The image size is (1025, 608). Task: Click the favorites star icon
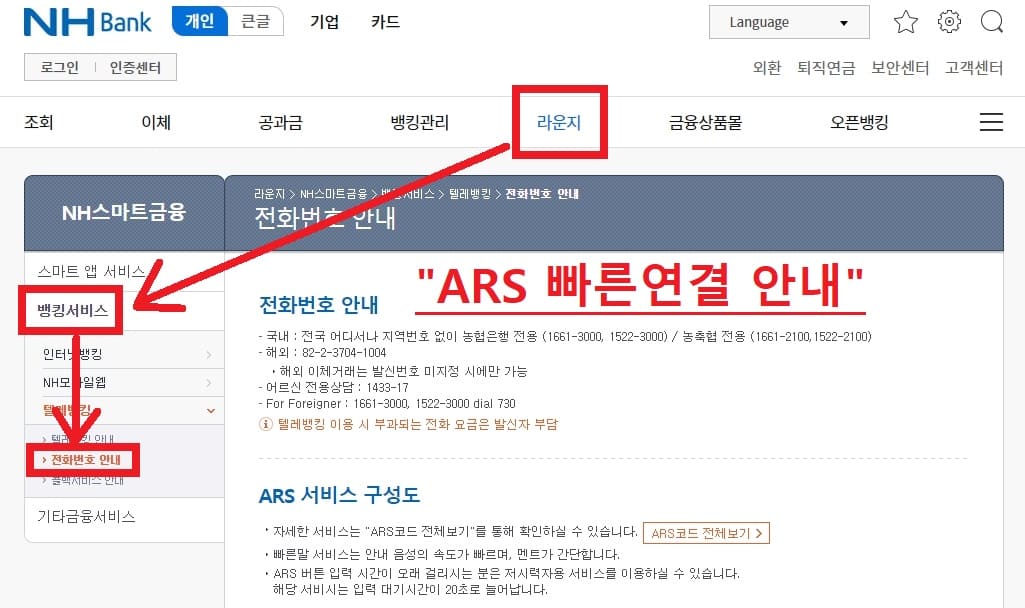[905, 21]
